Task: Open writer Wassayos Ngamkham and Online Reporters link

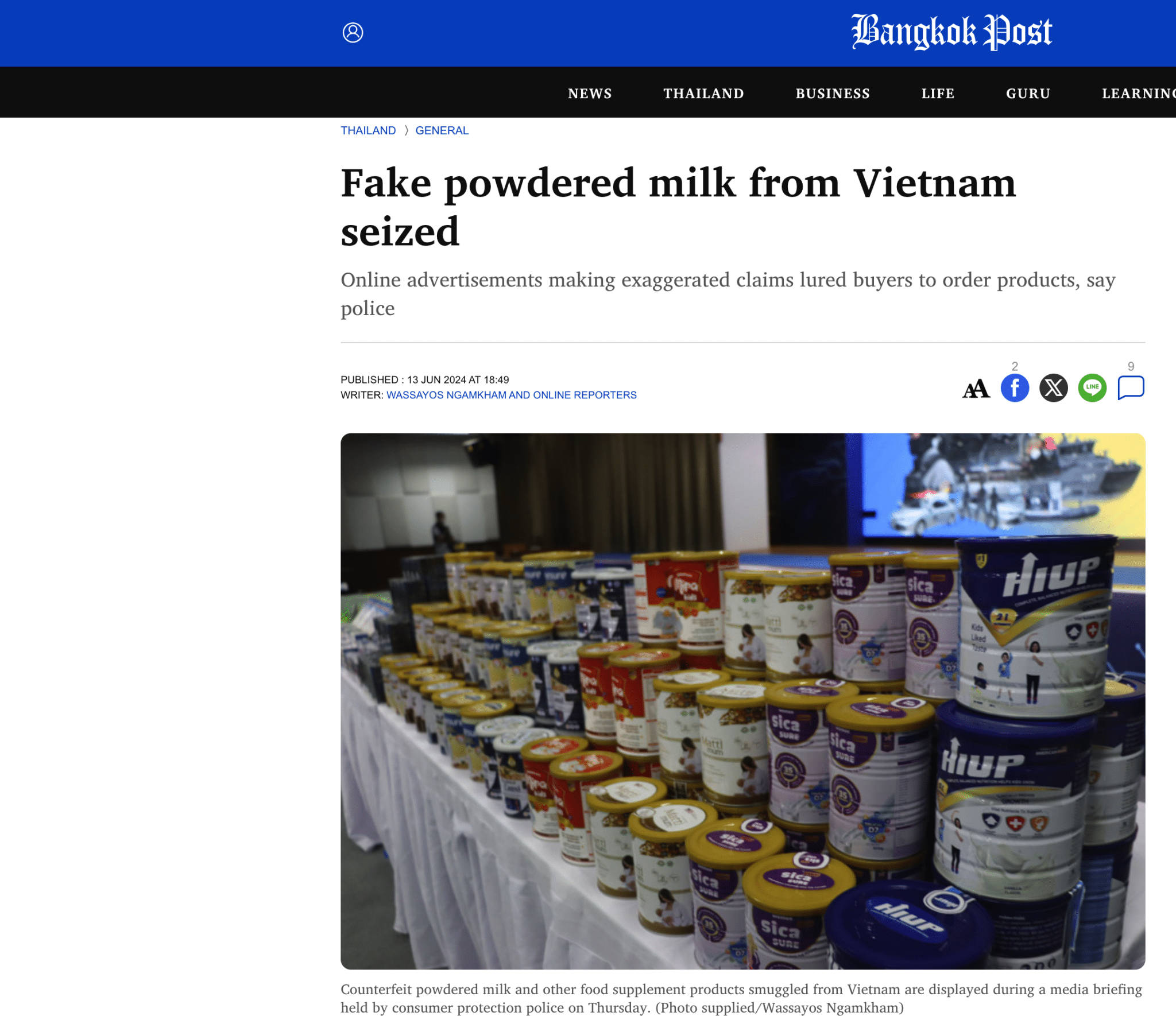Action: tap(511, 395)
